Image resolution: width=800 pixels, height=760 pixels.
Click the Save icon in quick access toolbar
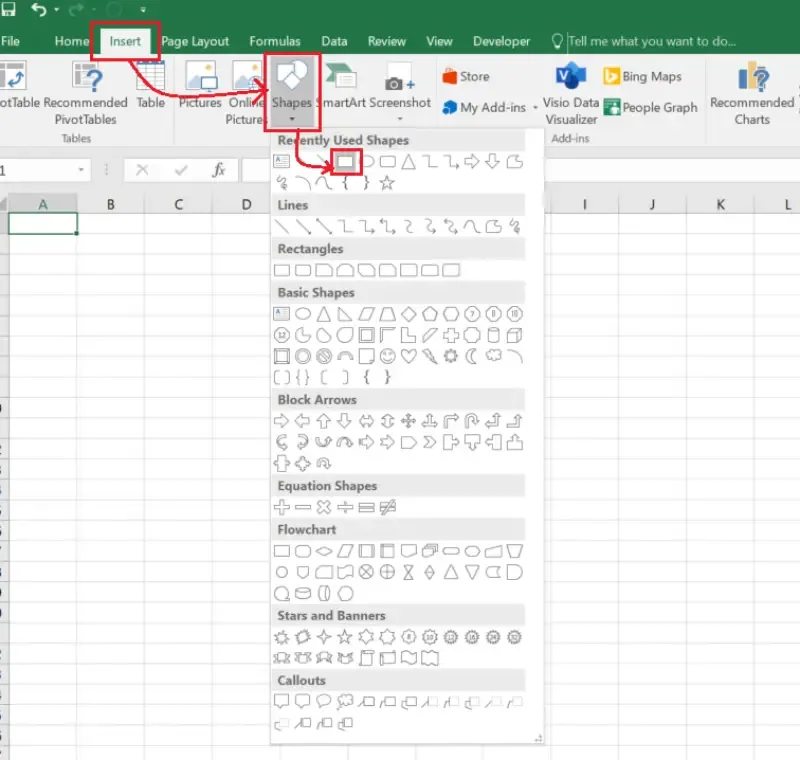coord(8,9)
